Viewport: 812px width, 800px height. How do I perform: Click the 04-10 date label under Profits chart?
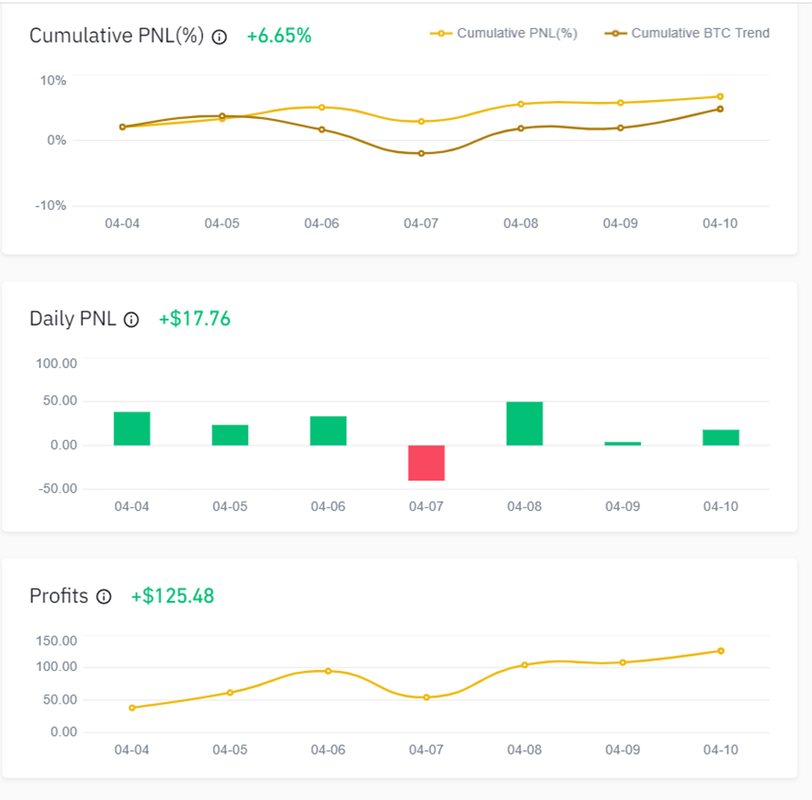coord(721,750)
